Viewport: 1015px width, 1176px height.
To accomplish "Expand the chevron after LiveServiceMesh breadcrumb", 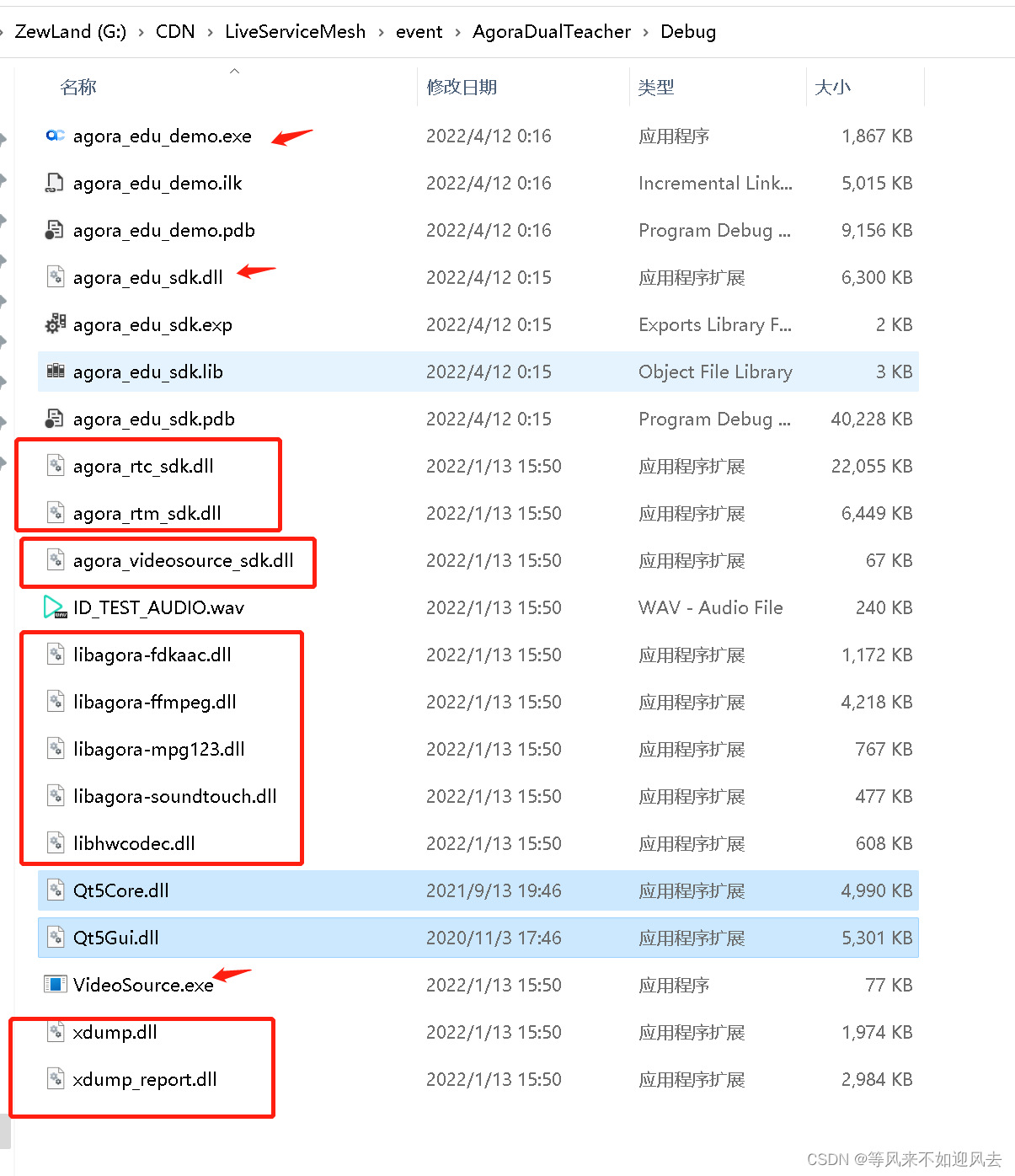I will click(x=381, y=32).
